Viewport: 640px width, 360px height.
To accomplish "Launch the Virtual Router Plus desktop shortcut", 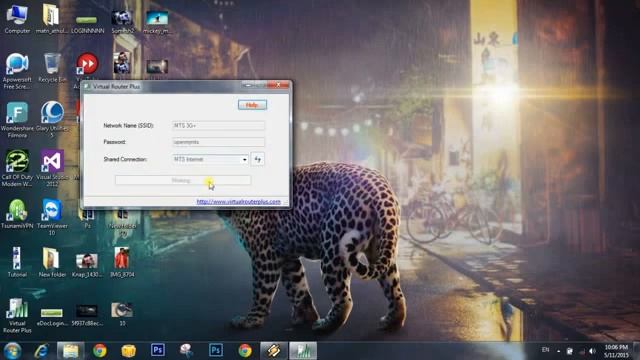I will pyautogui.click(x=17, y=316).
